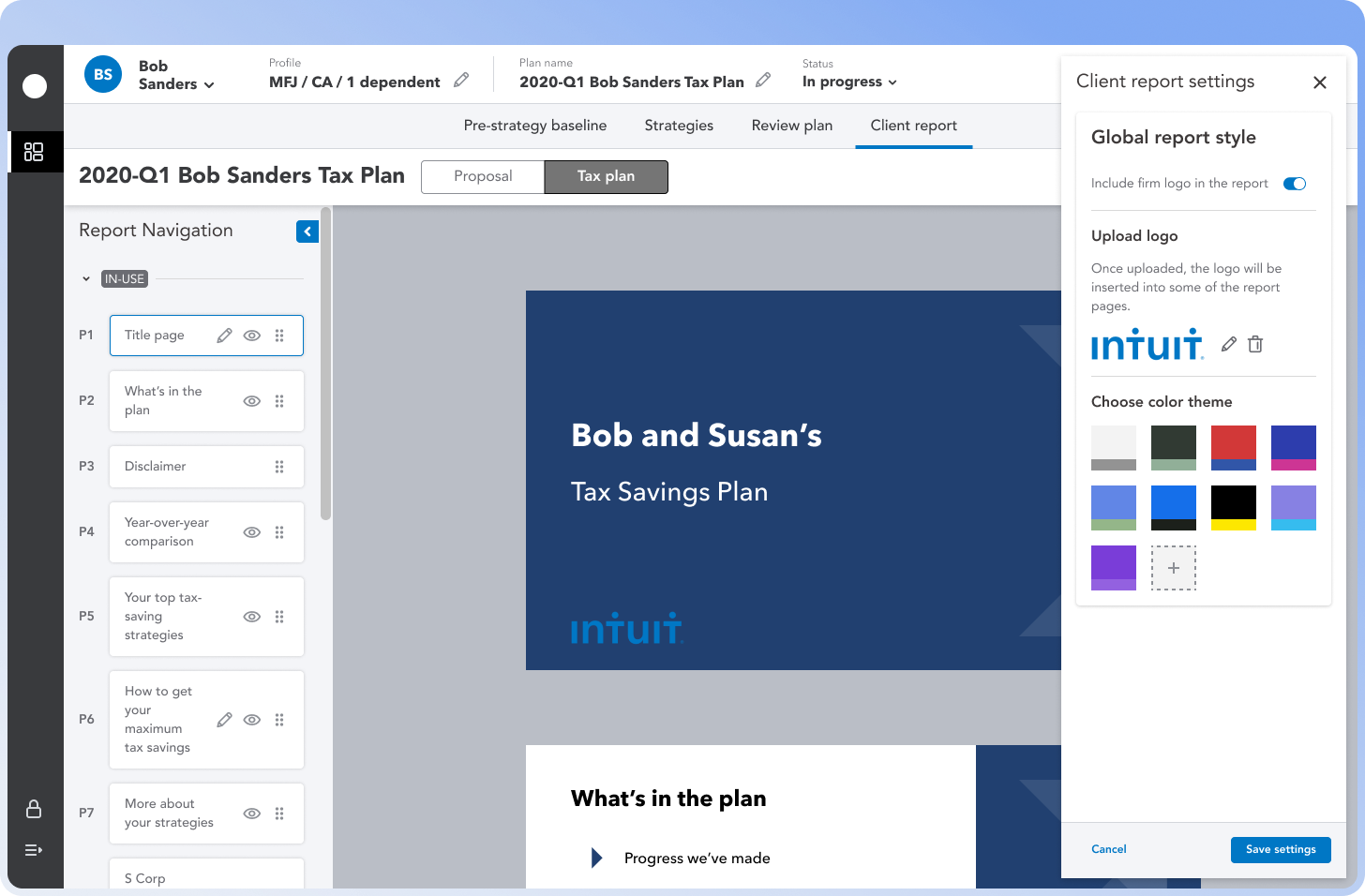Choose the red and blue color theme

pos(1234,448)
